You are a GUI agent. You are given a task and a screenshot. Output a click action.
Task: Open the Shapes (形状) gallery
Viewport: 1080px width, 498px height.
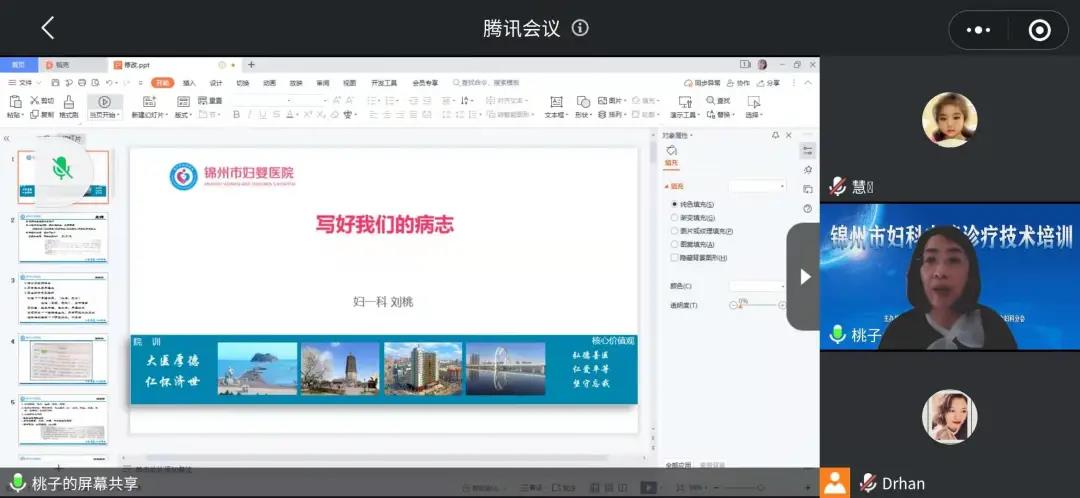(x=583, y=107)
